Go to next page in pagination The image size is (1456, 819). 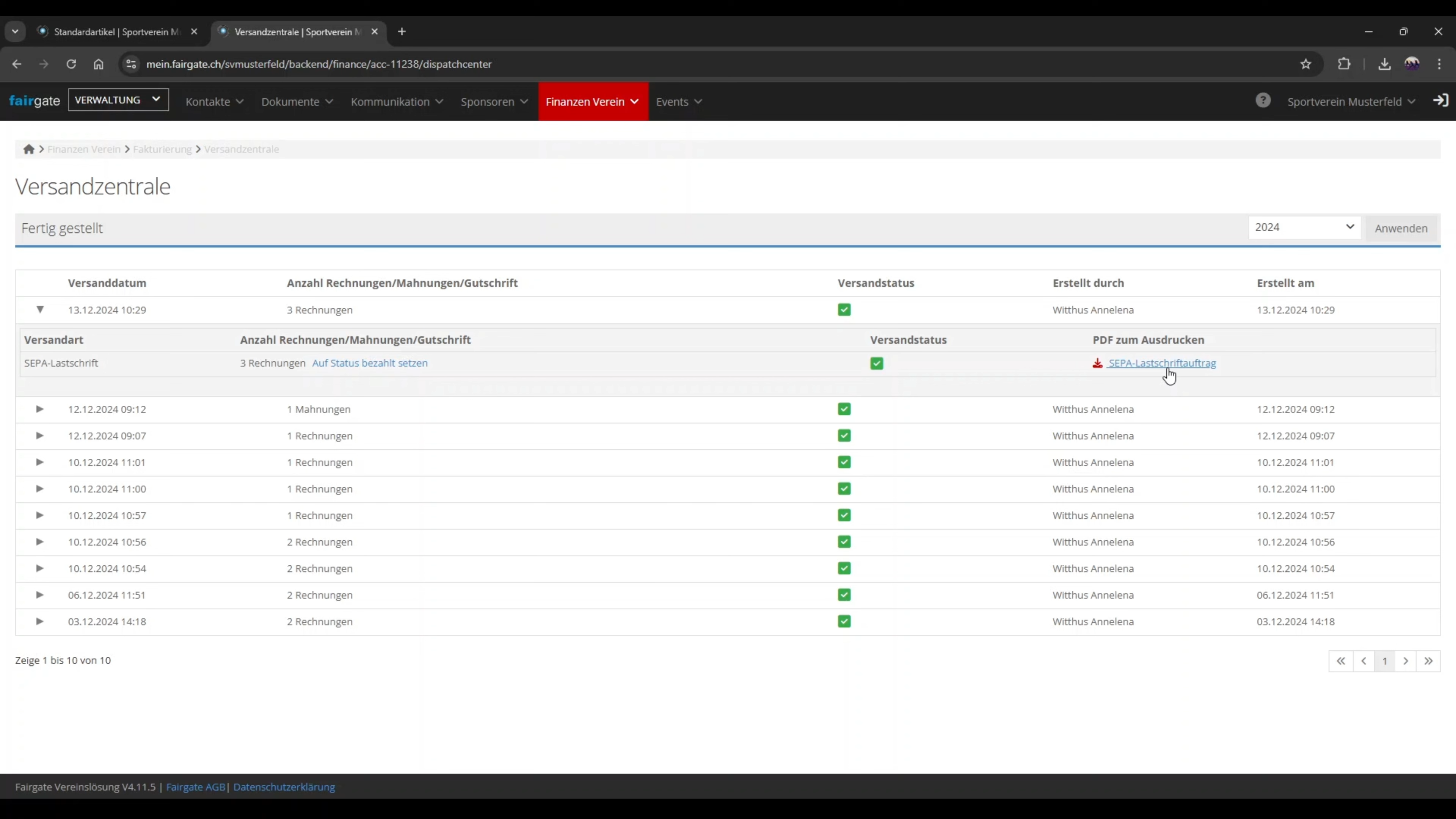(1406, 661)
